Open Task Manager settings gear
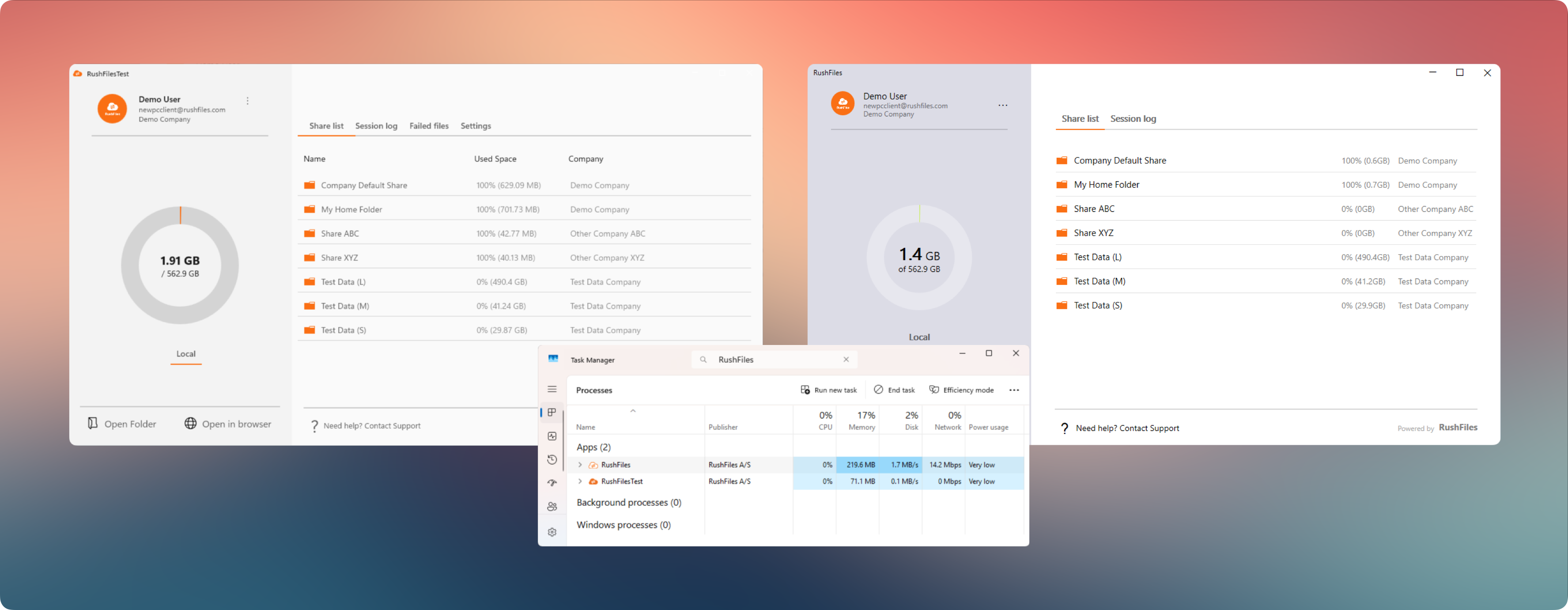Viewport: 1568px width, 610px height. (552, 532)
